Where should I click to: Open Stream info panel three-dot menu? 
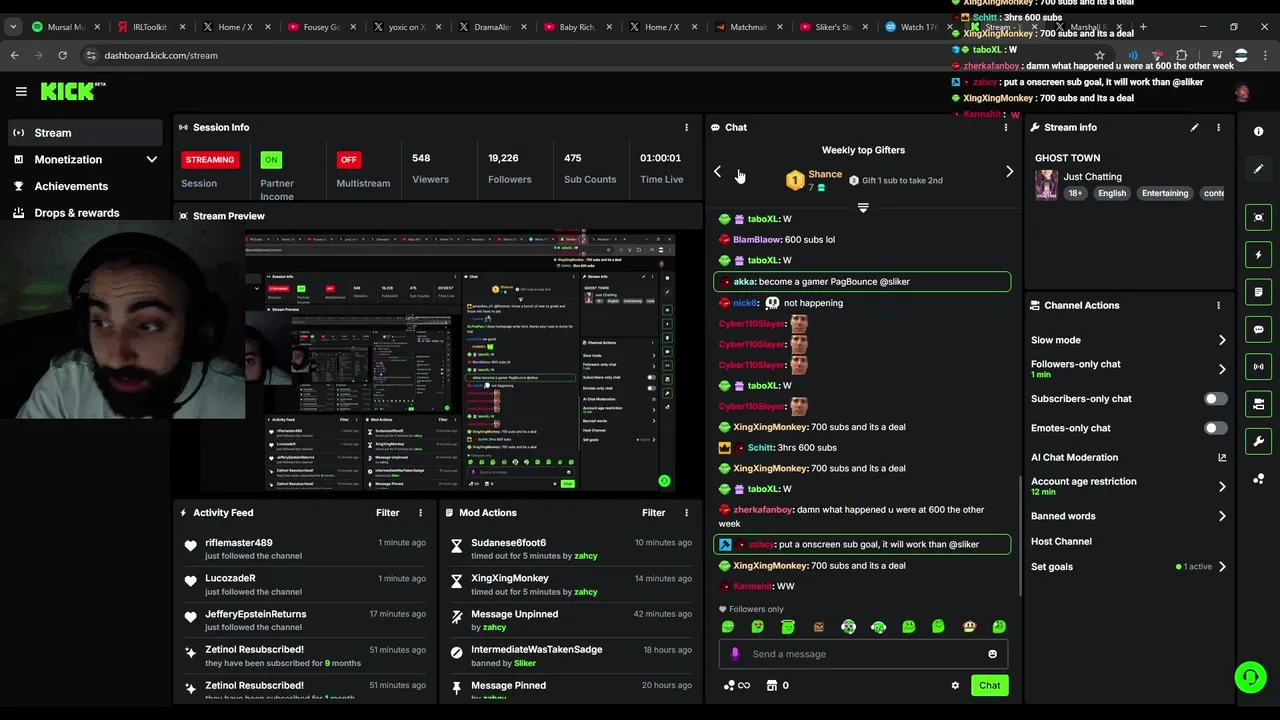point(1218,127)
